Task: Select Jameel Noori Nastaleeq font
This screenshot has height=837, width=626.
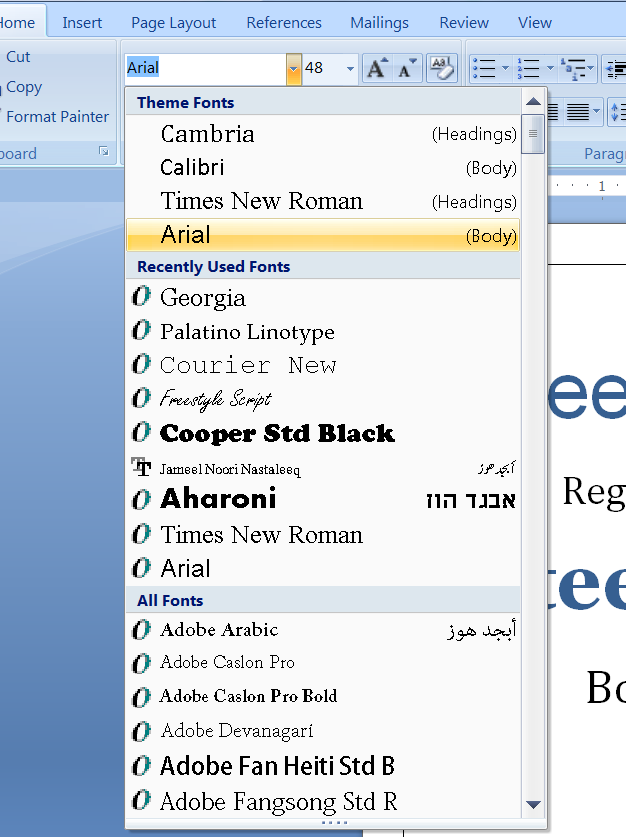Action: click(x=323, y=468)
